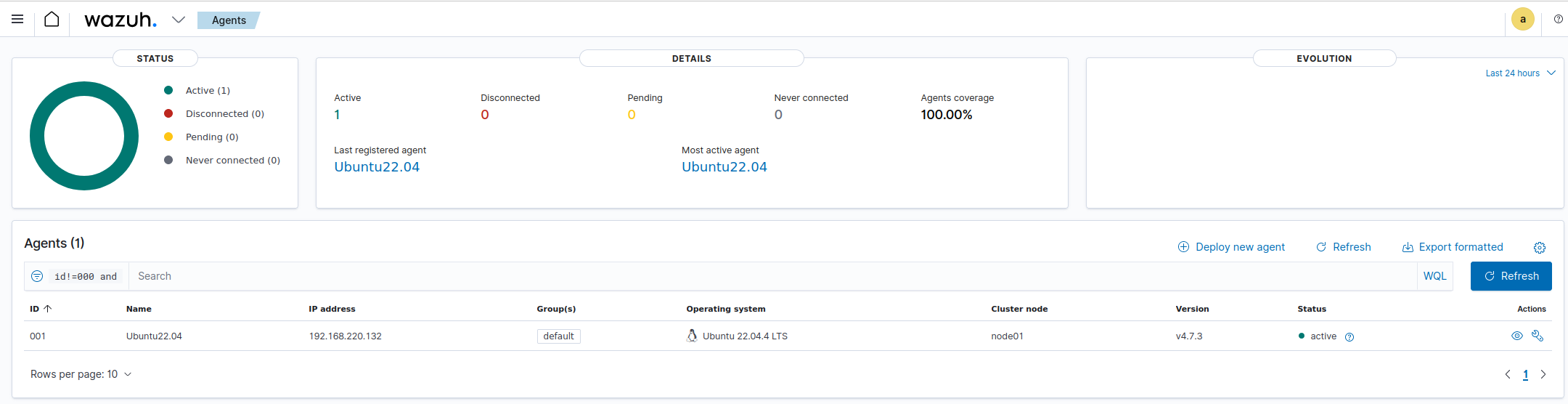The height and width of the screenshot is (404, 1568).
Task: Select the Agents breadcrumb tab
Action: point(229,20)
